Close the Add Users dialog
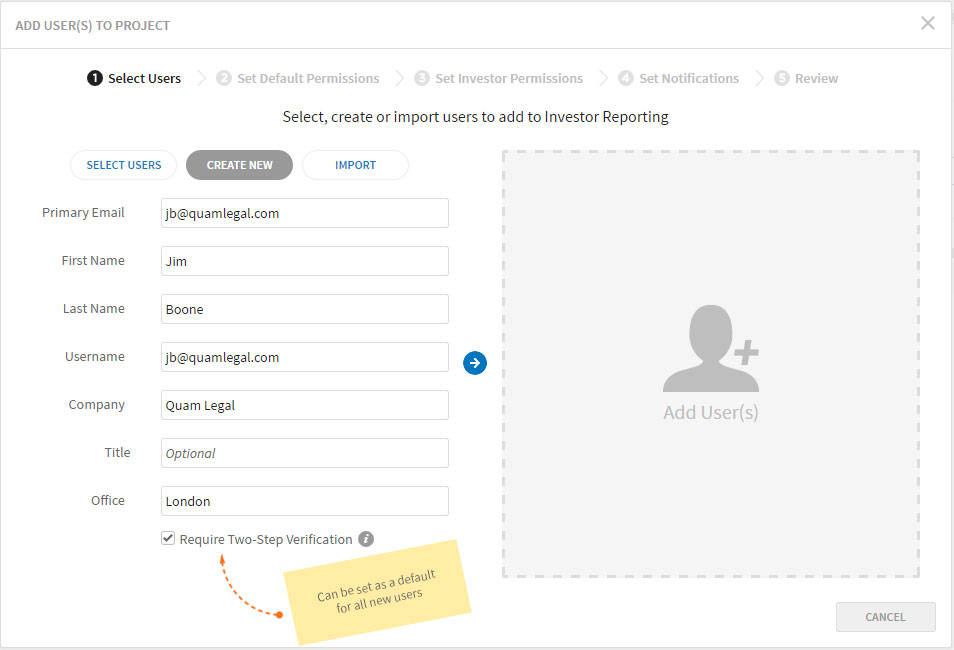This screenshot has height=650, width=954. pyautogui.click(x=927, y=23)
